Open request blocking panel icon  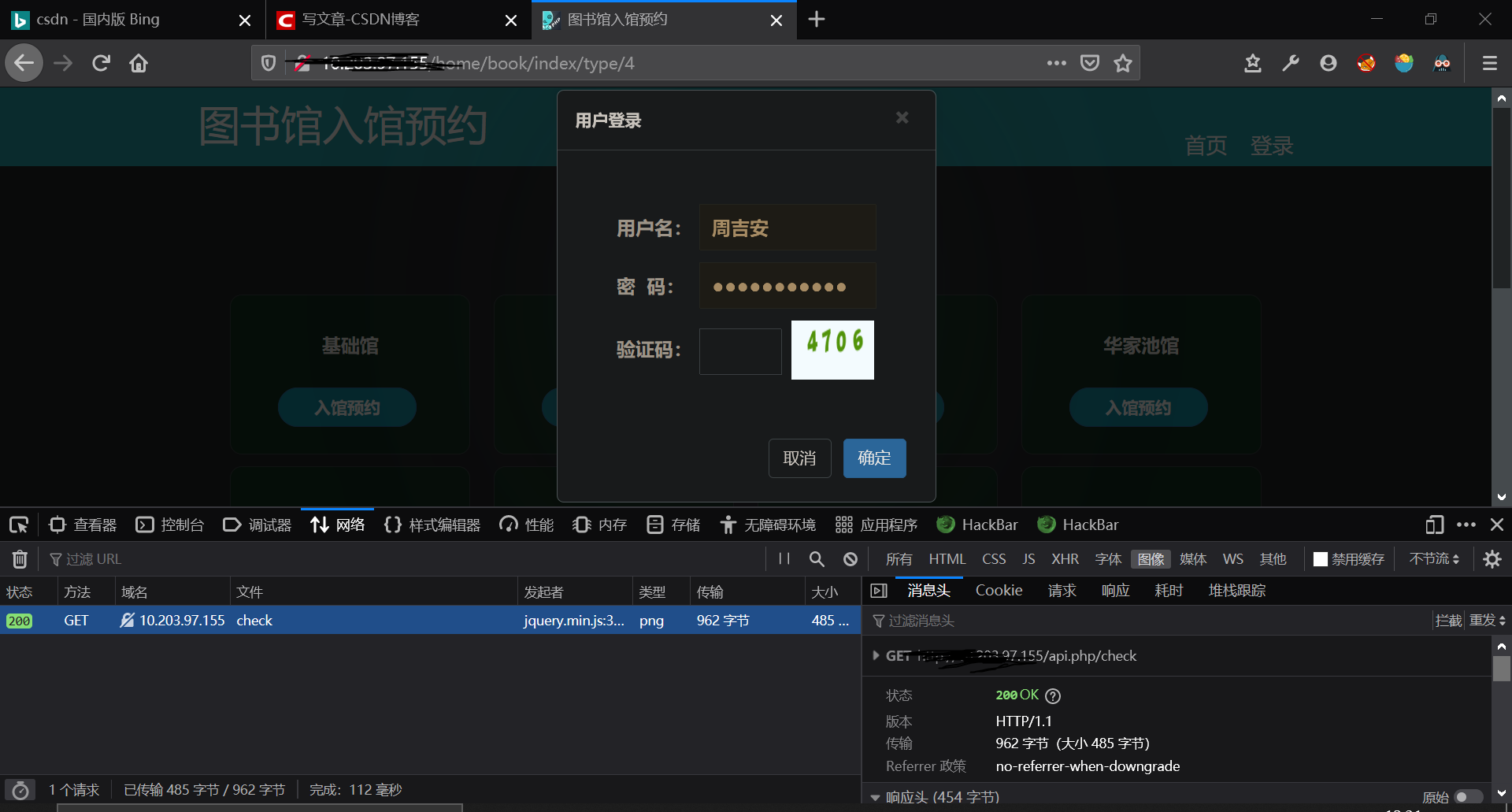(x=850, y=559)
